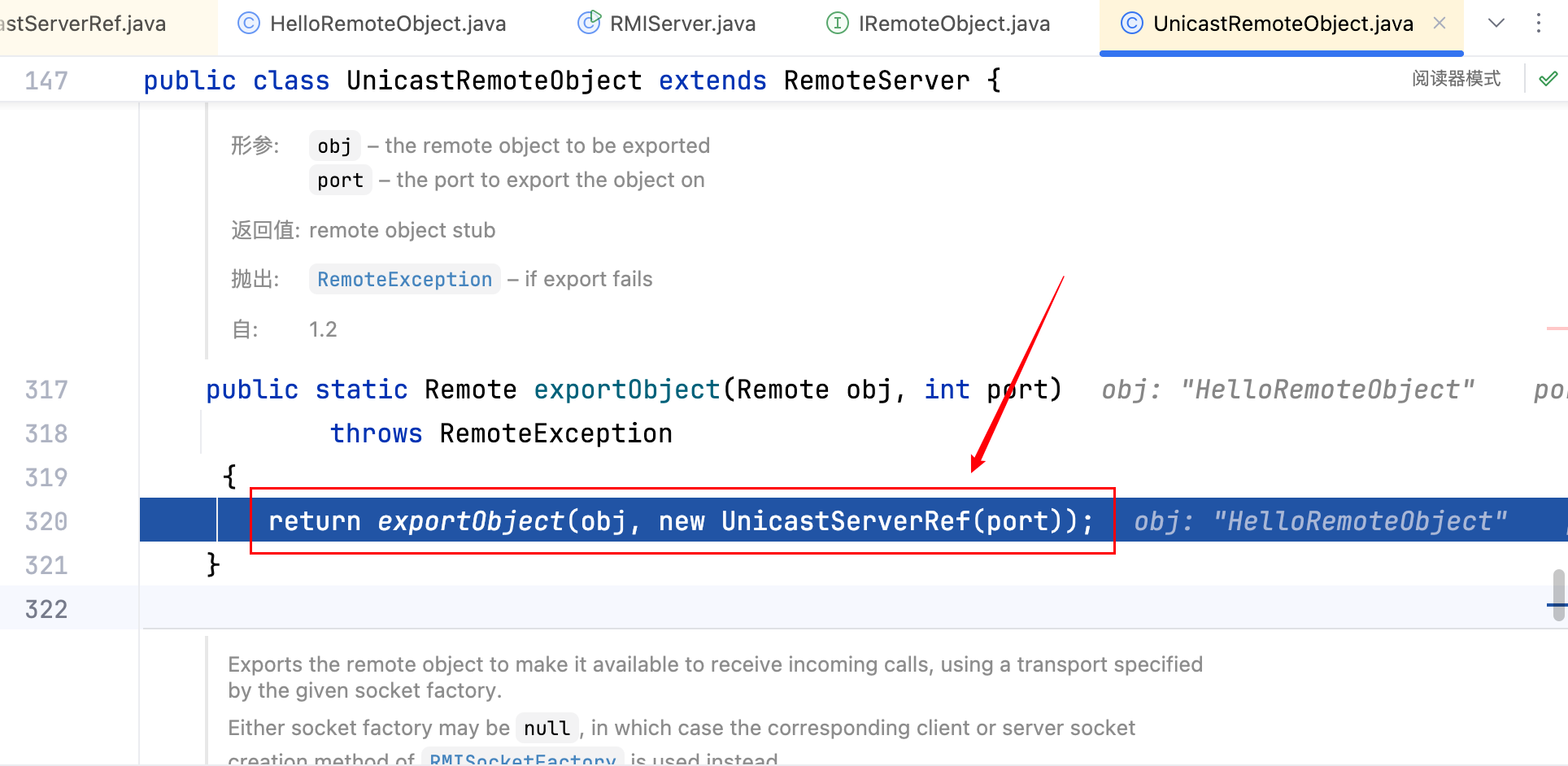Screen dimensions: 1568x766
Task: Close the UnicastRemoteObject.java tab
Action: [x=1440, y=24]
